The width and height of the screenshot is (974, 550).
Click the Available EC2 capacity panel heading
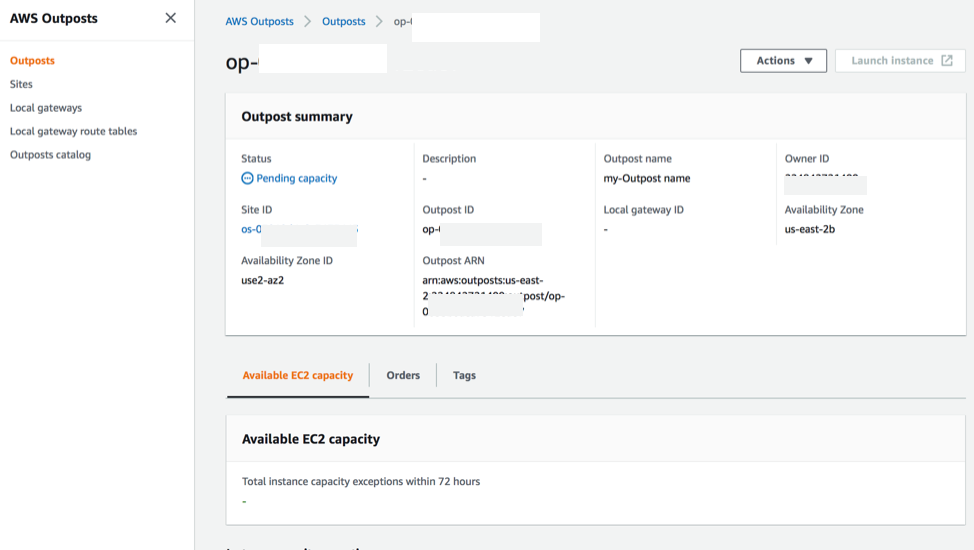(x=311, y=439)
